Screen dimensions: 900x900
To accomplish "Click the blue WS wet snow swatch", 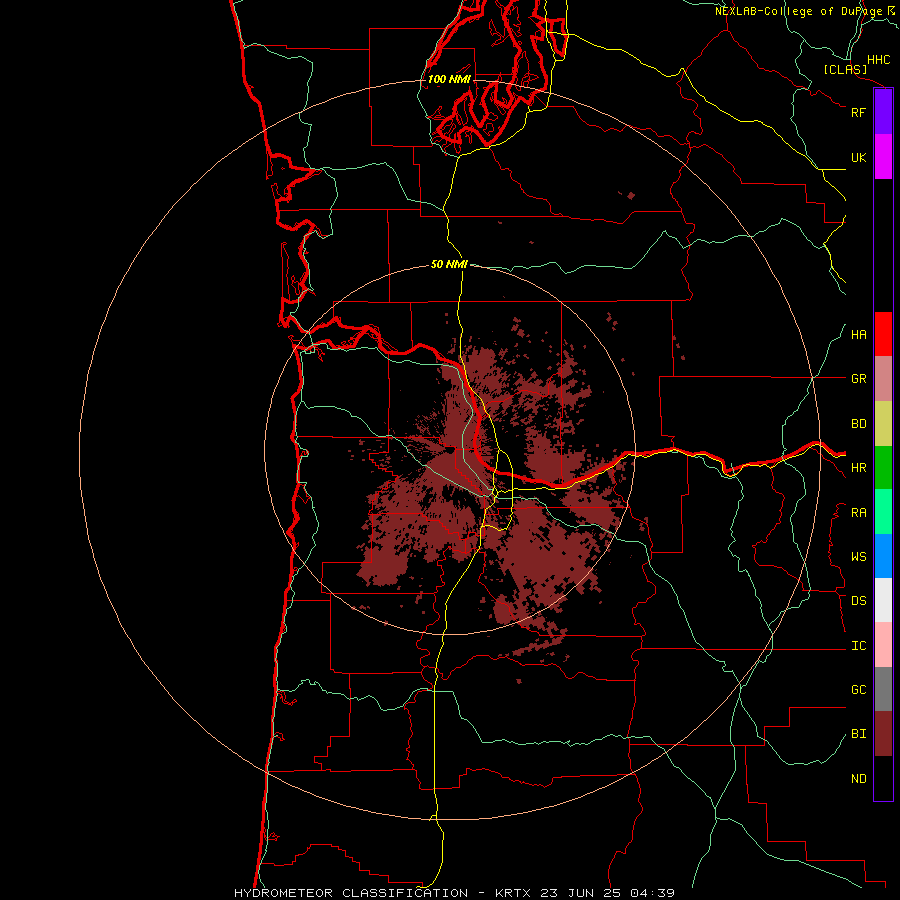I will pyautogui.click(x=883, y=556).
